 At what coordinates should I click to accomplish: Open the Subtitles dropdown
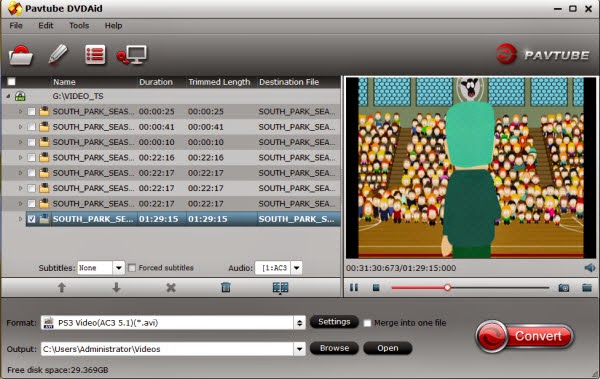tap(119, 268)
